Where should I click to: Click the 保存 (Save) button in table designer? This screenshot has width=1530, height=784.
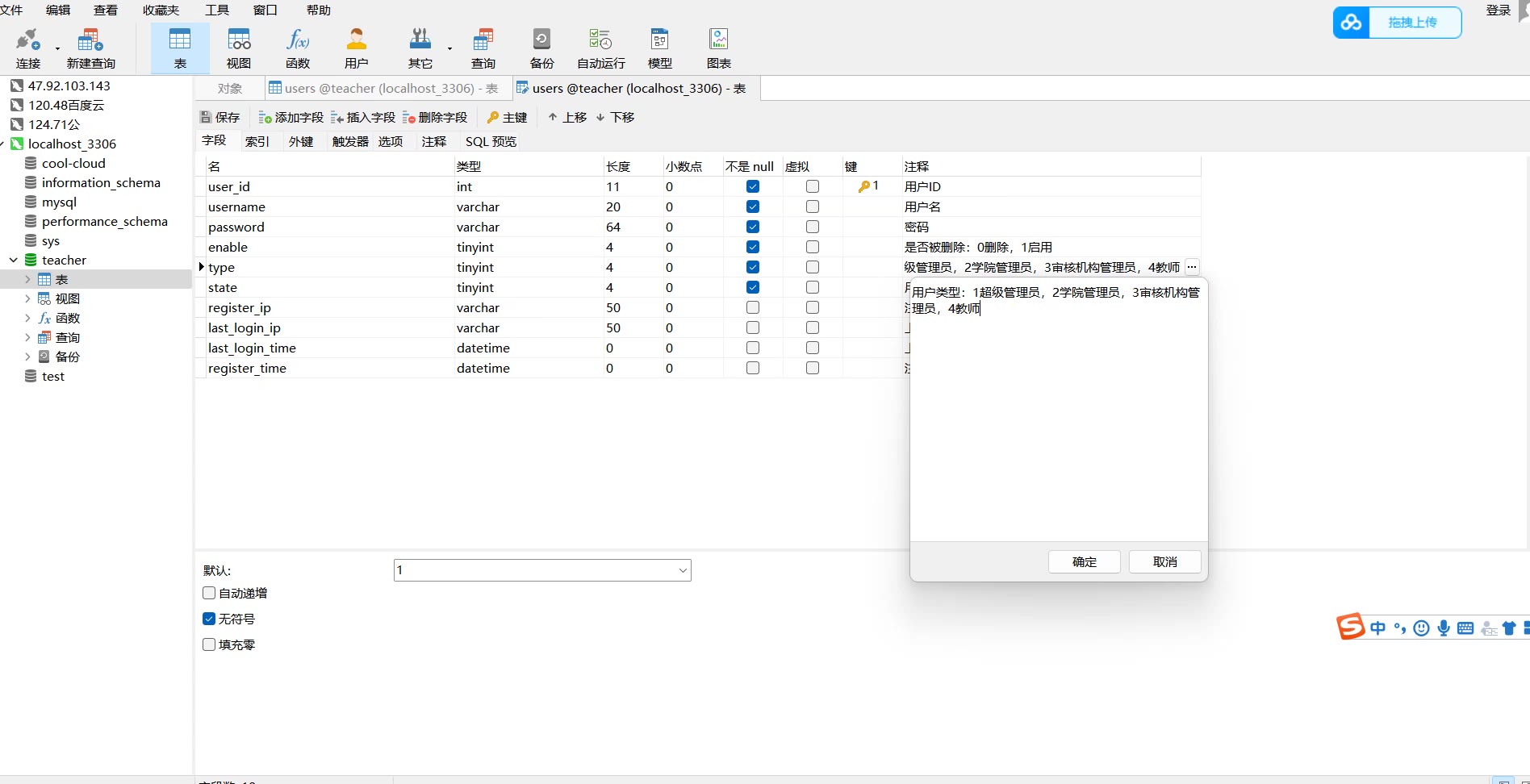[x=220, y=118]
